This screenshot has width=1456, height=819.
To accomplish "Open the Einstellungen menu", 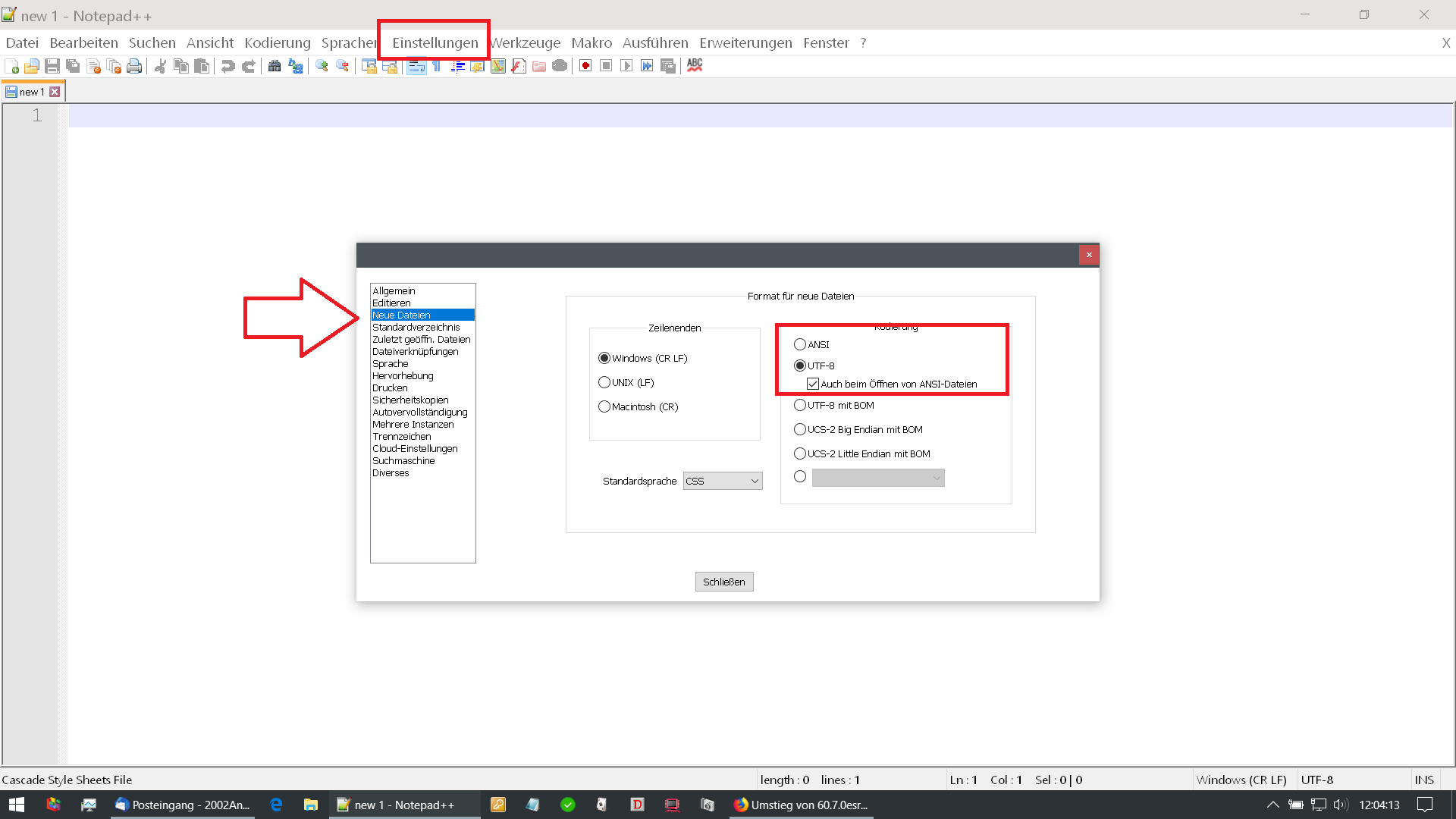I will click(x=435, y=42).
